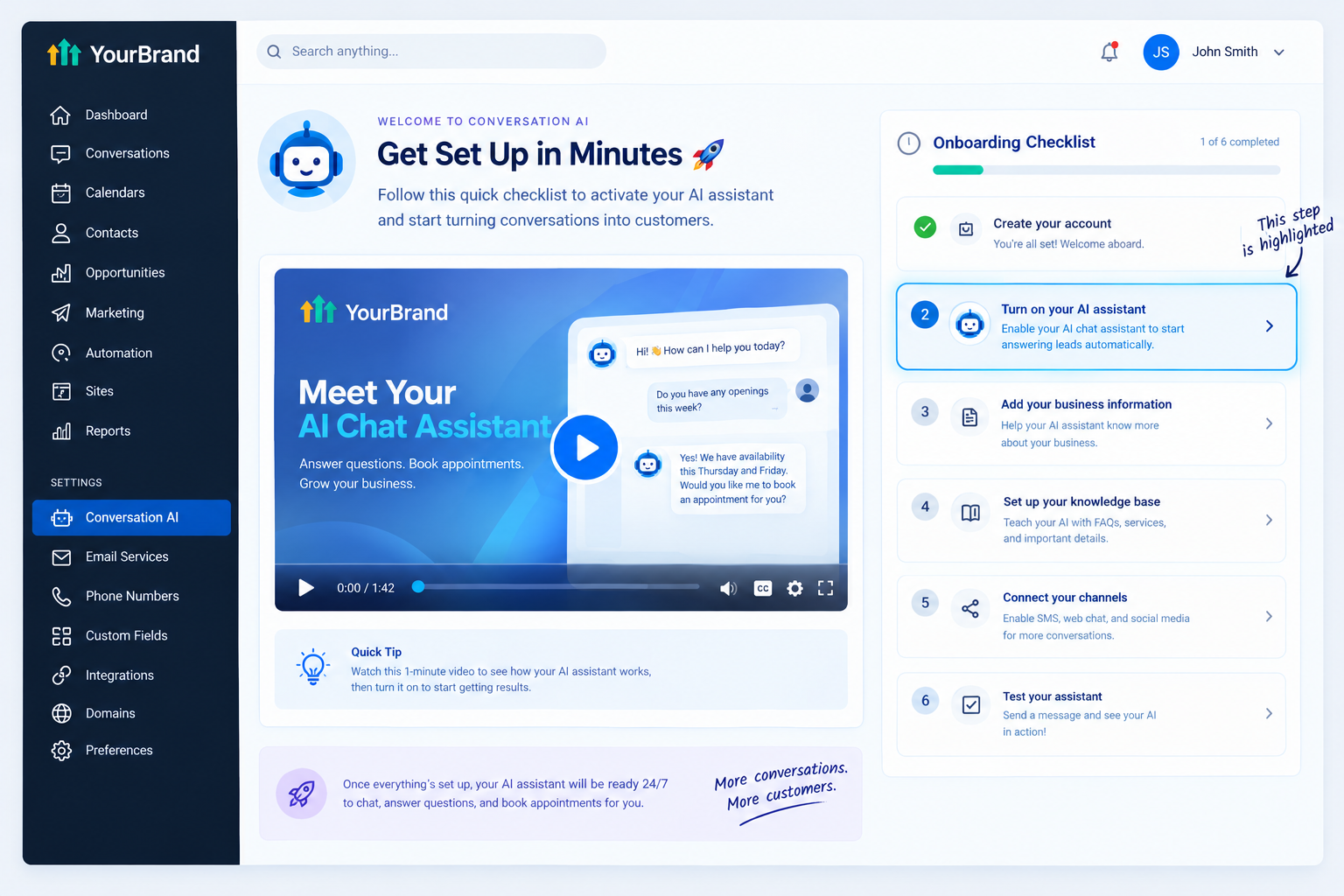This screenshot has height=896, width=1344.
Task: Open Set up your knowledge base chevron
Action: tap(1270, 521)
